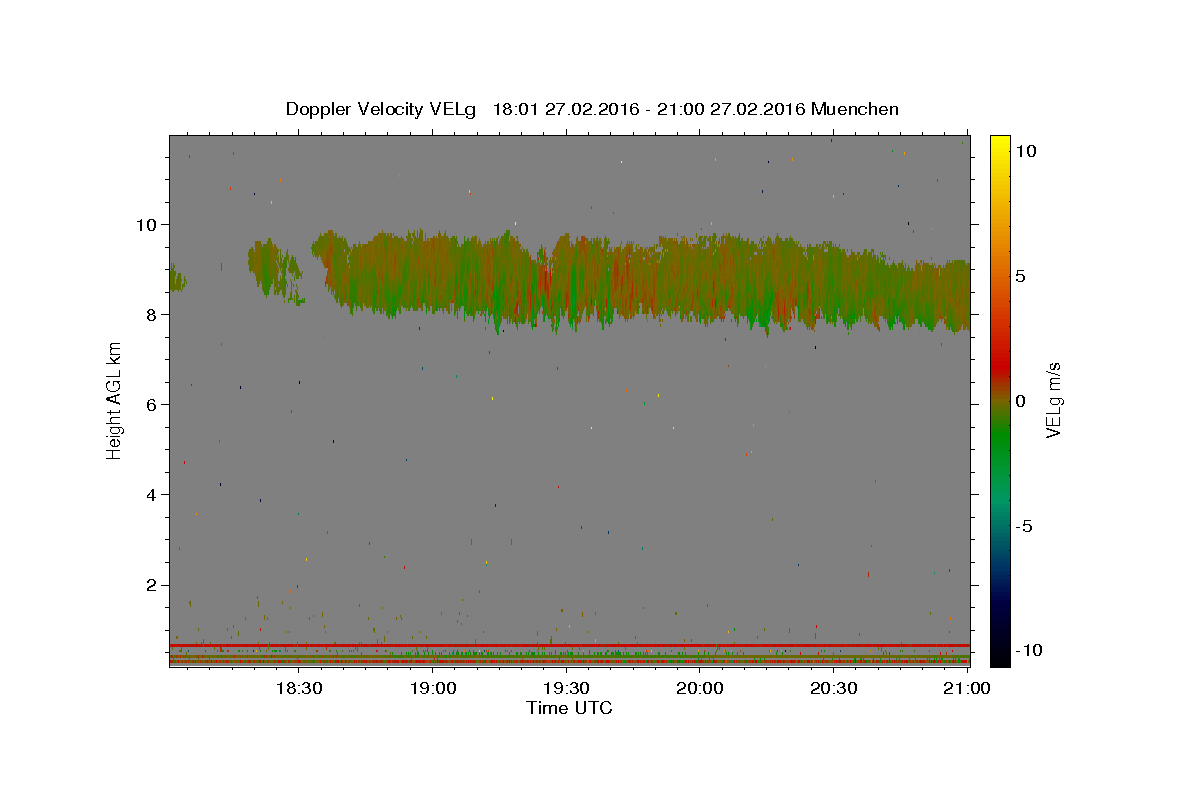Click the dark bottom of the color bar
This screenshot has width=1200, height=800.
pos(999,655)
